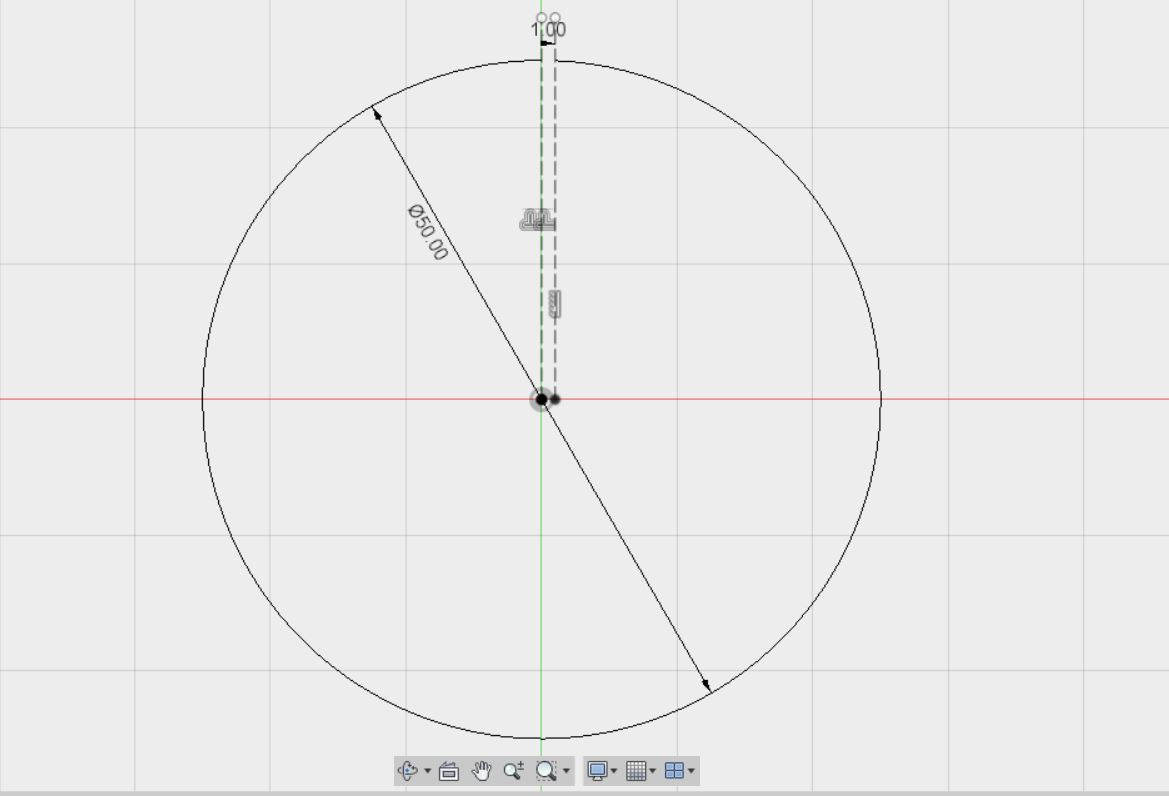The width and height of the screenshot is (1169, 796).
Task: Select the Zoom tool
Action: (512, 770)
